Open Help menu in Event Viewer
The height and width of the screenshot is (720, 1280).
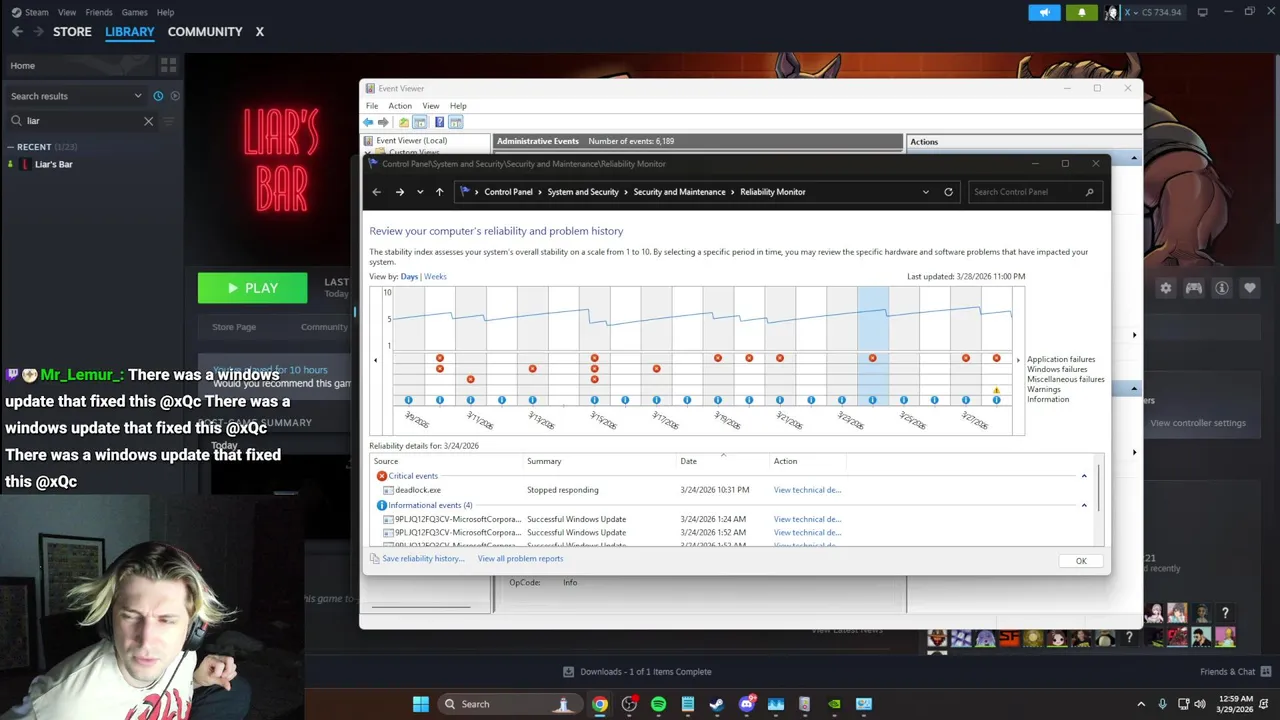pos(458,106)
